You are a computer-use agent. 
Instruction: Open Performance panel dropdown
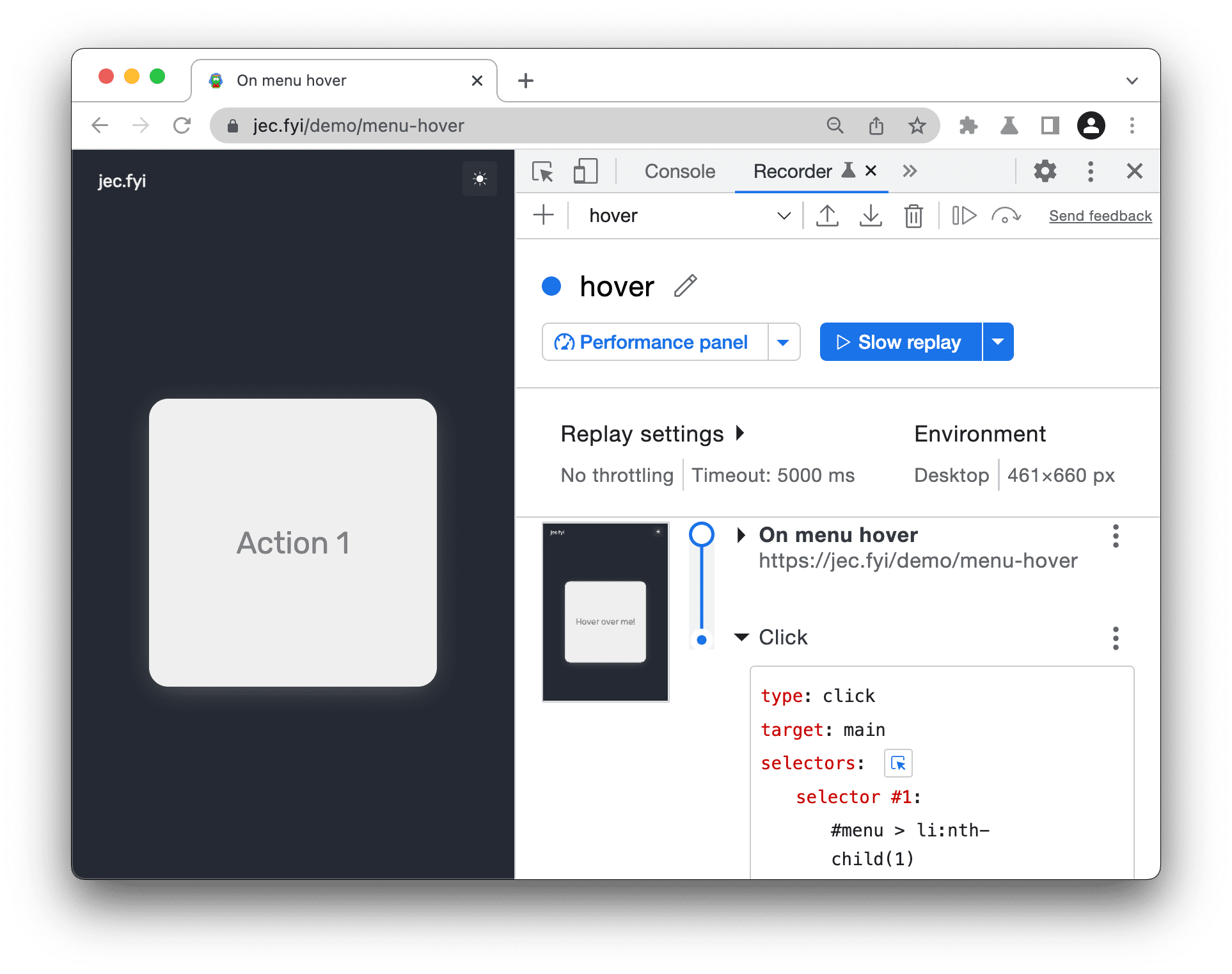pos(783,342)
